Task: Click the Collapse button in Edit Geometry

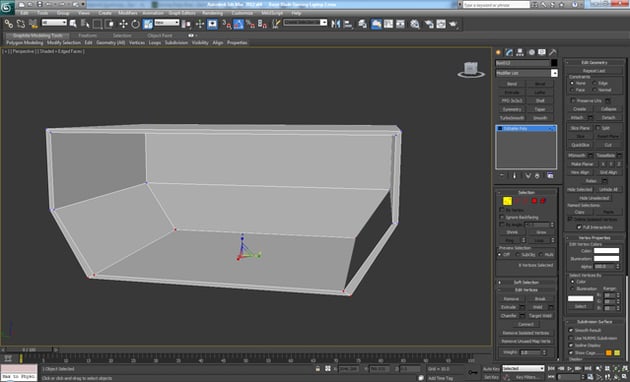Action: (608, 109)
